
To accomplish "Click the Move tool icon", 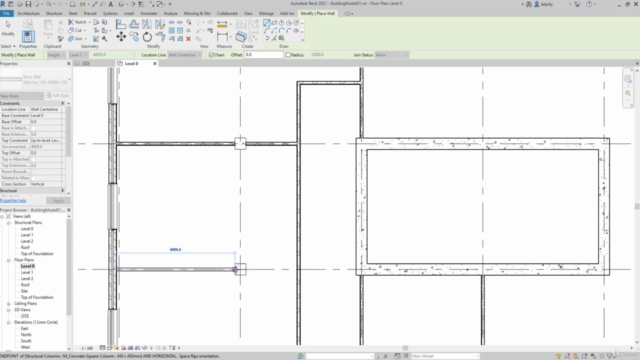I will (121, 37).
